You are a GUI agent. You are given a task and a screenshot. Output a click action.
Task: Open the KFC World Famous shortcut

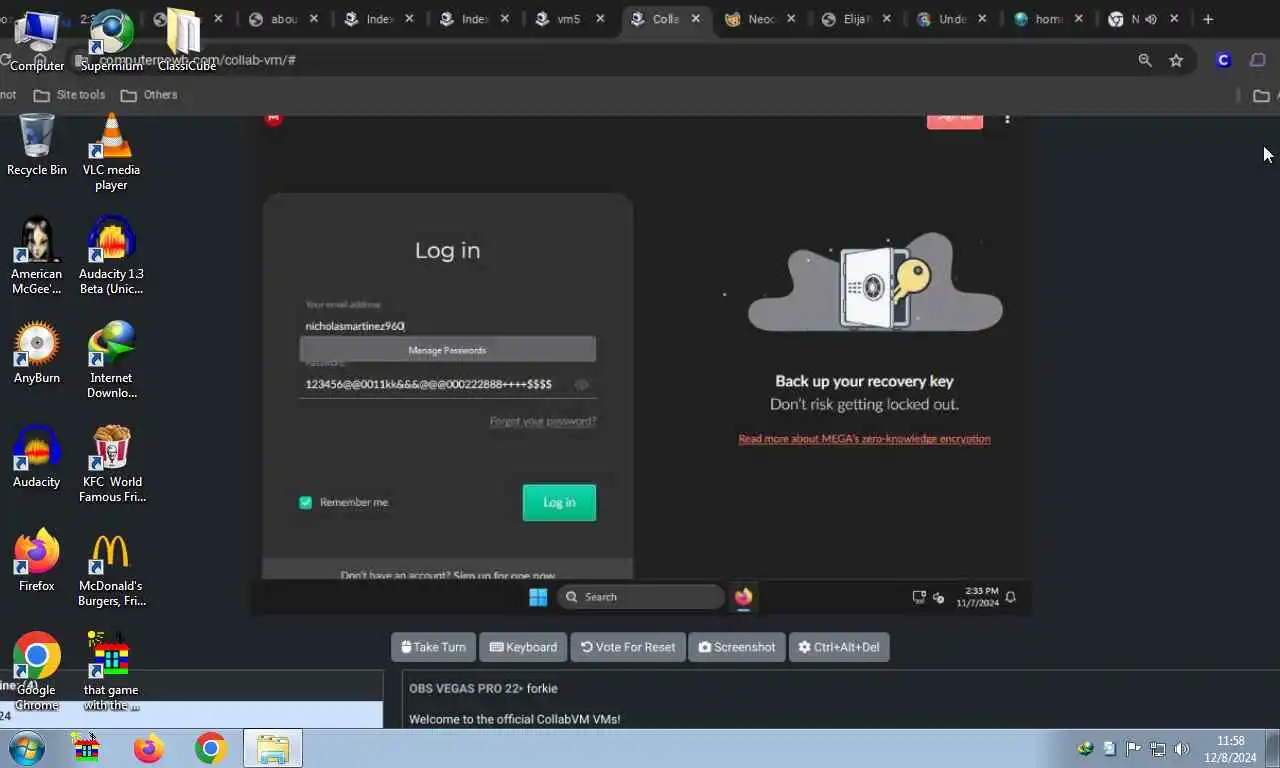pos(111,464)
